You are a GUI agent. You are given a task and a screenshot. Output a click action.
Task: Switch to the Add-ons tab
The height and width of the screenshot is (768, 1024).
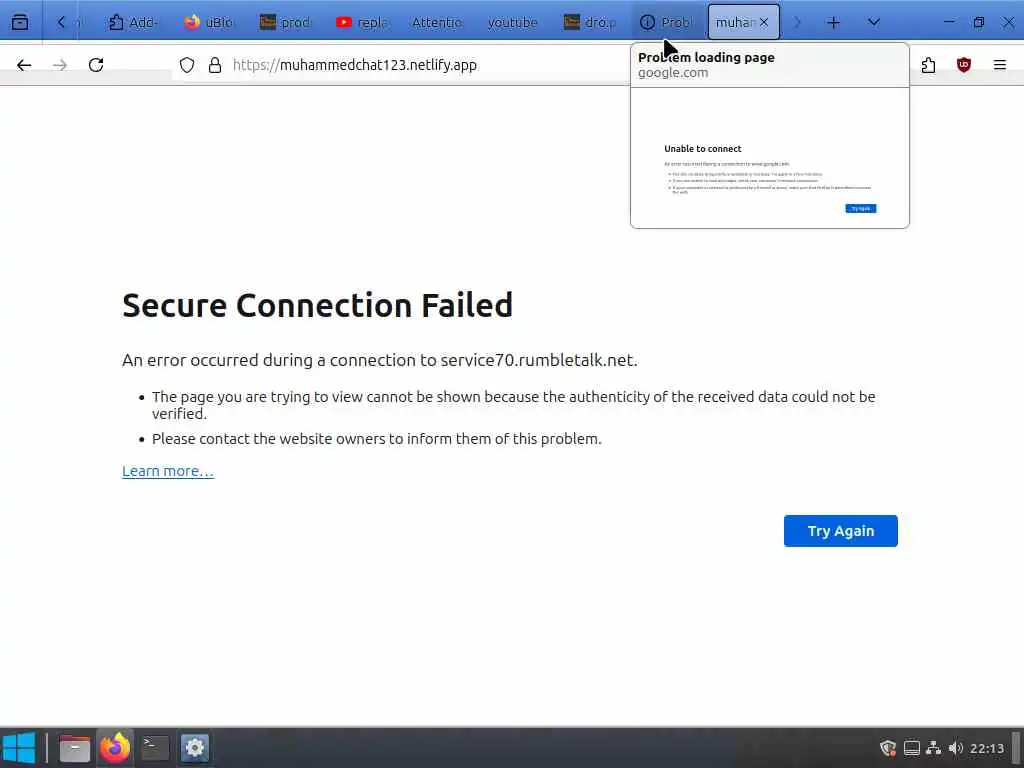tap(133, 22)
